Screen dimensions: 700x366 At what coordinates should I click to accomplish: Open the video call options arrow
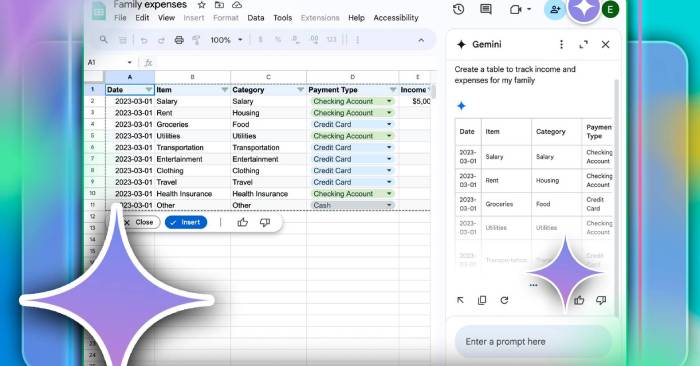(529, 9)
